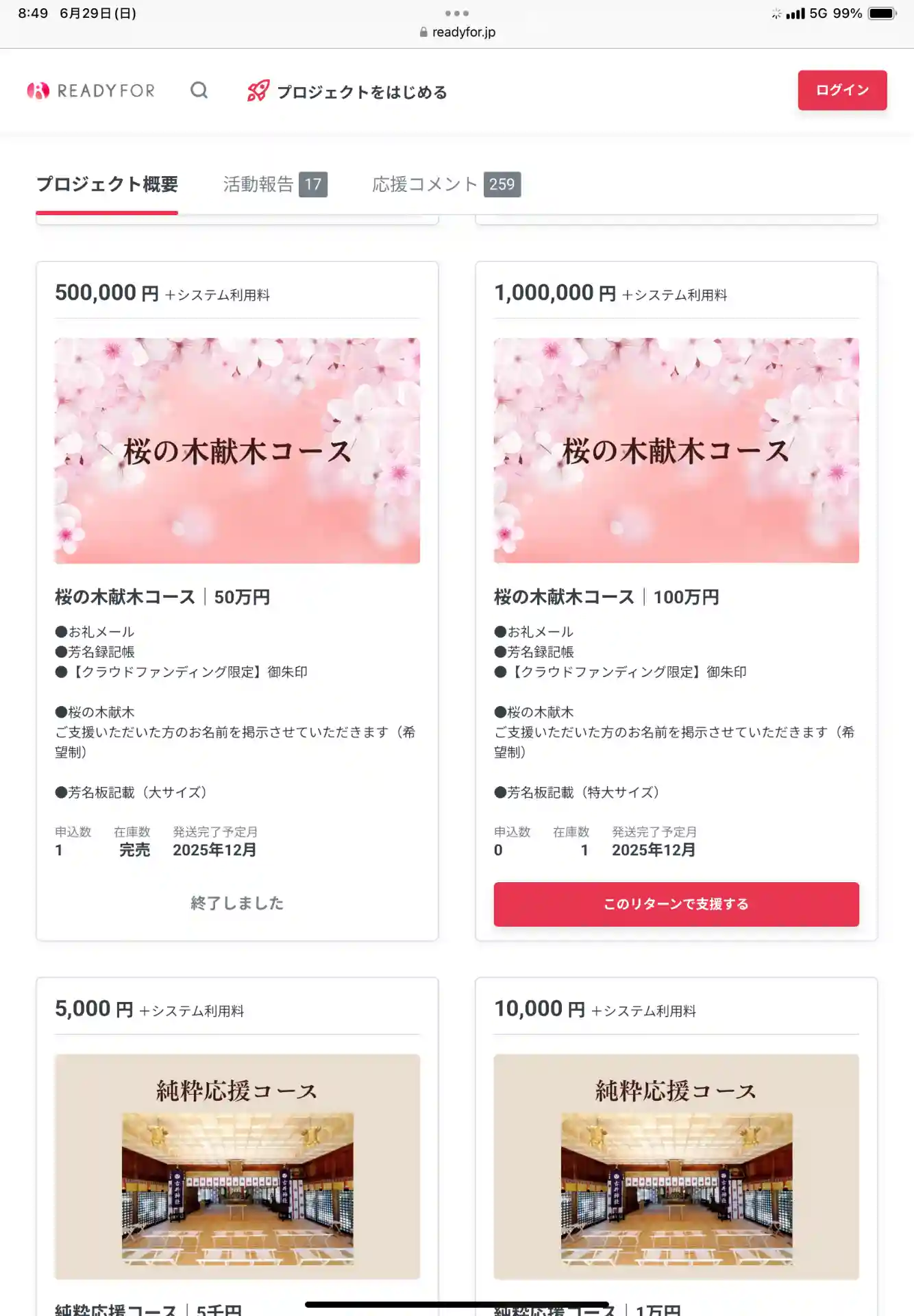Screen dimensions: 914x1316
Task: Click the READYFOR logo icon
Action: pyautogui.click(x=38, y=90)
